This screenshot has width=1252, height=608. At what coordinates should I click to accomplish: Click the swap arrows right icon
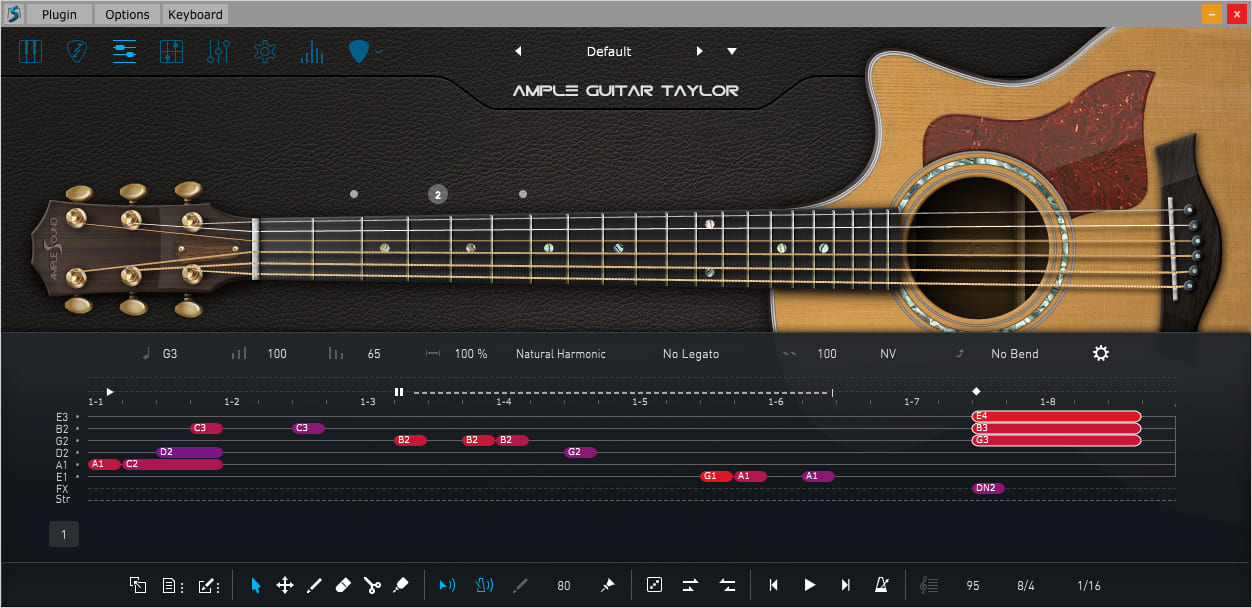coord(690,585)
